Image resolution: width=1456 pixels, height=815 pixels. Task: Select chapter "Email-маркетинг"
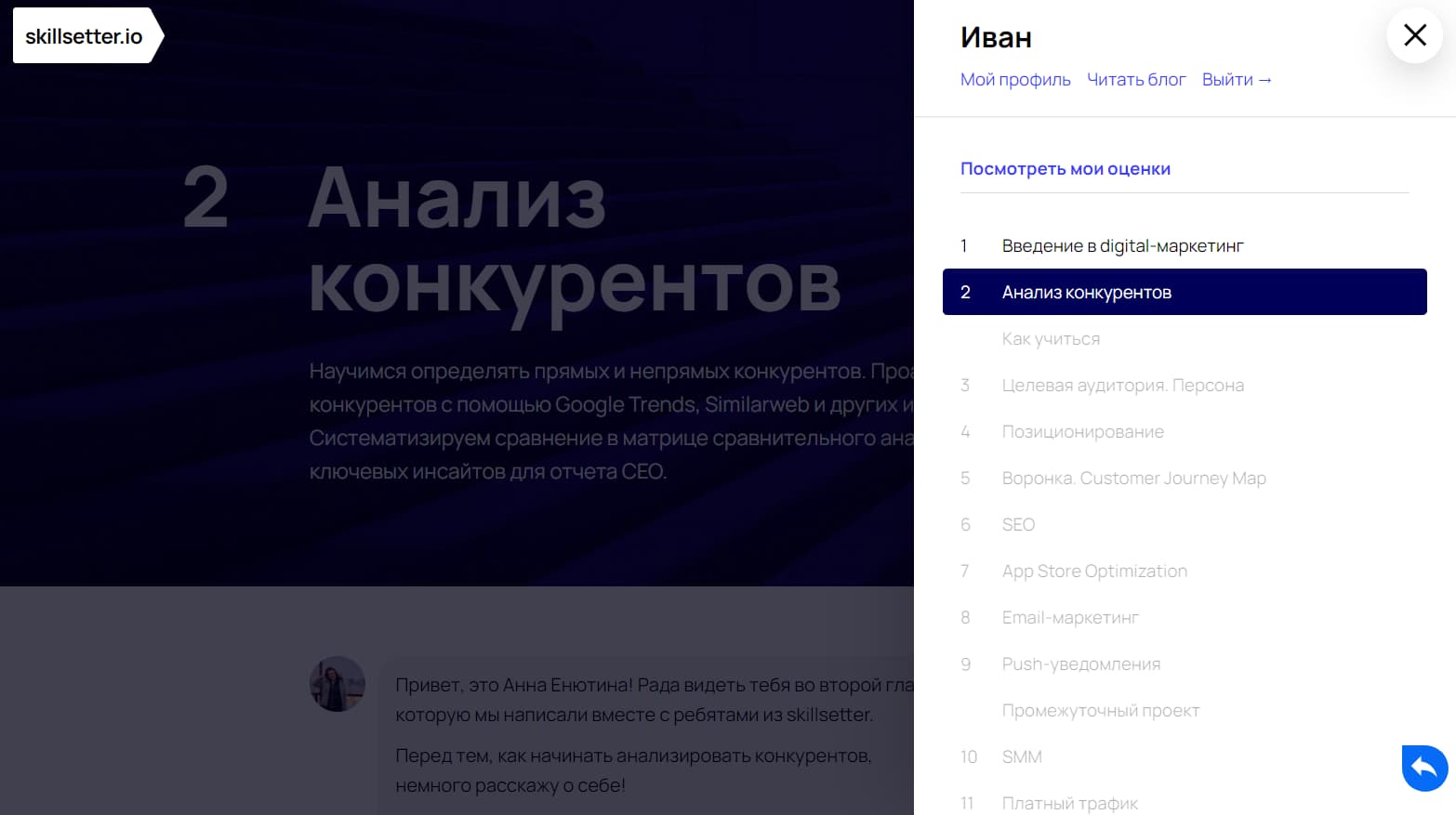coord(1070,617)
